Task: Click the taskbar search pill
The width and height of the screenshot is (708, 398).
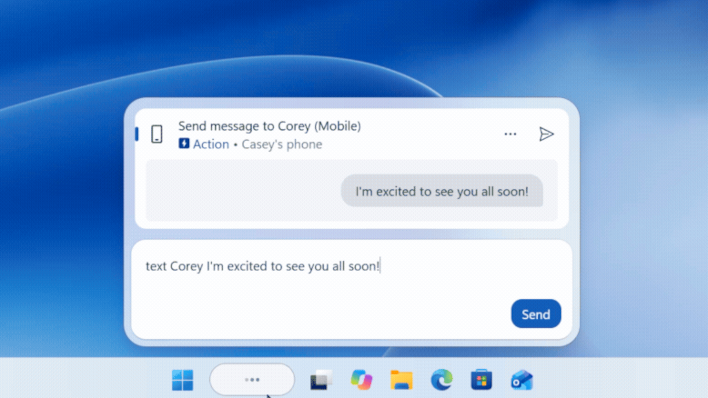Action: [x=252, y=379]
